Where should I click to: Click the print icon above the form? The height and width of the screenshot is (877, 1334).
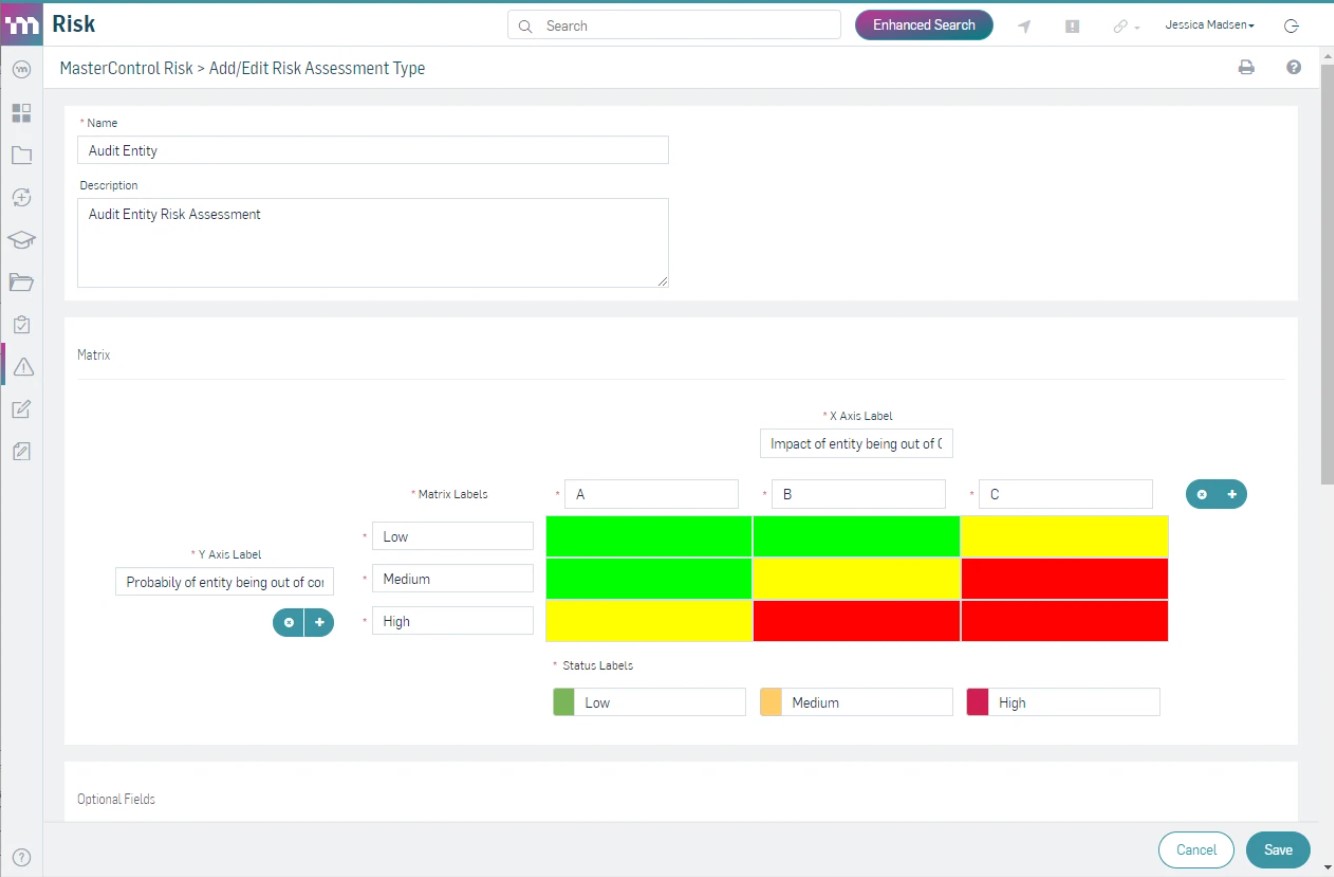(1246, 66)
